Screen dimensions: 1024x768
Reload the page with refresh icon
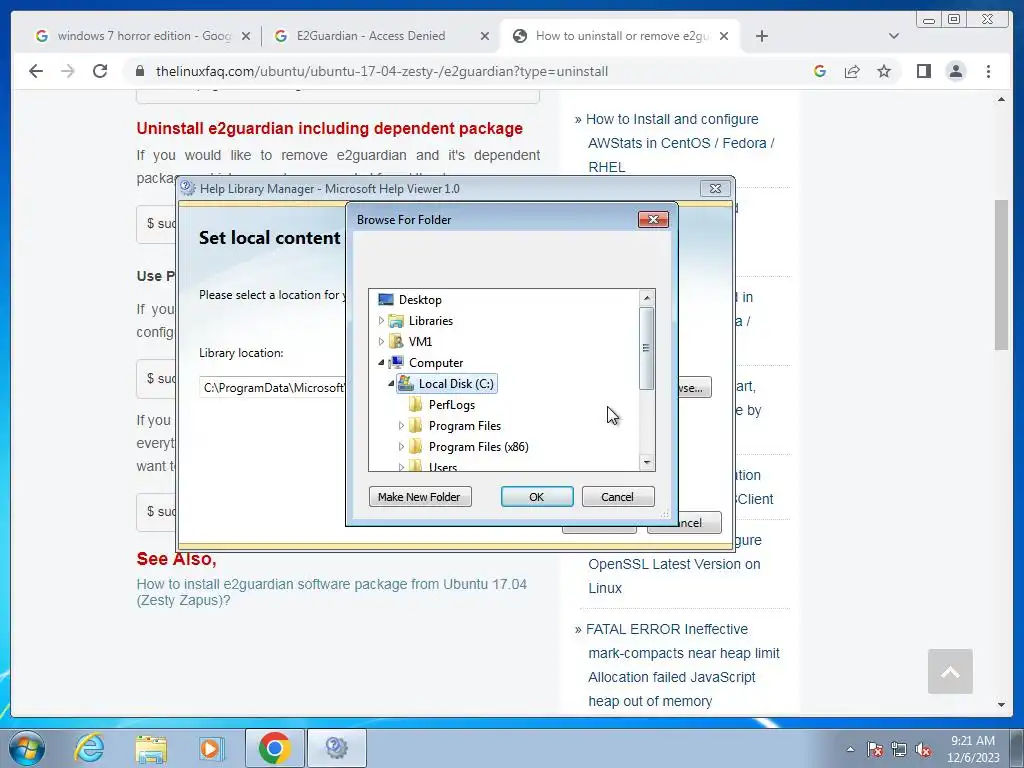pyautogui.click(x=100, y=71)
